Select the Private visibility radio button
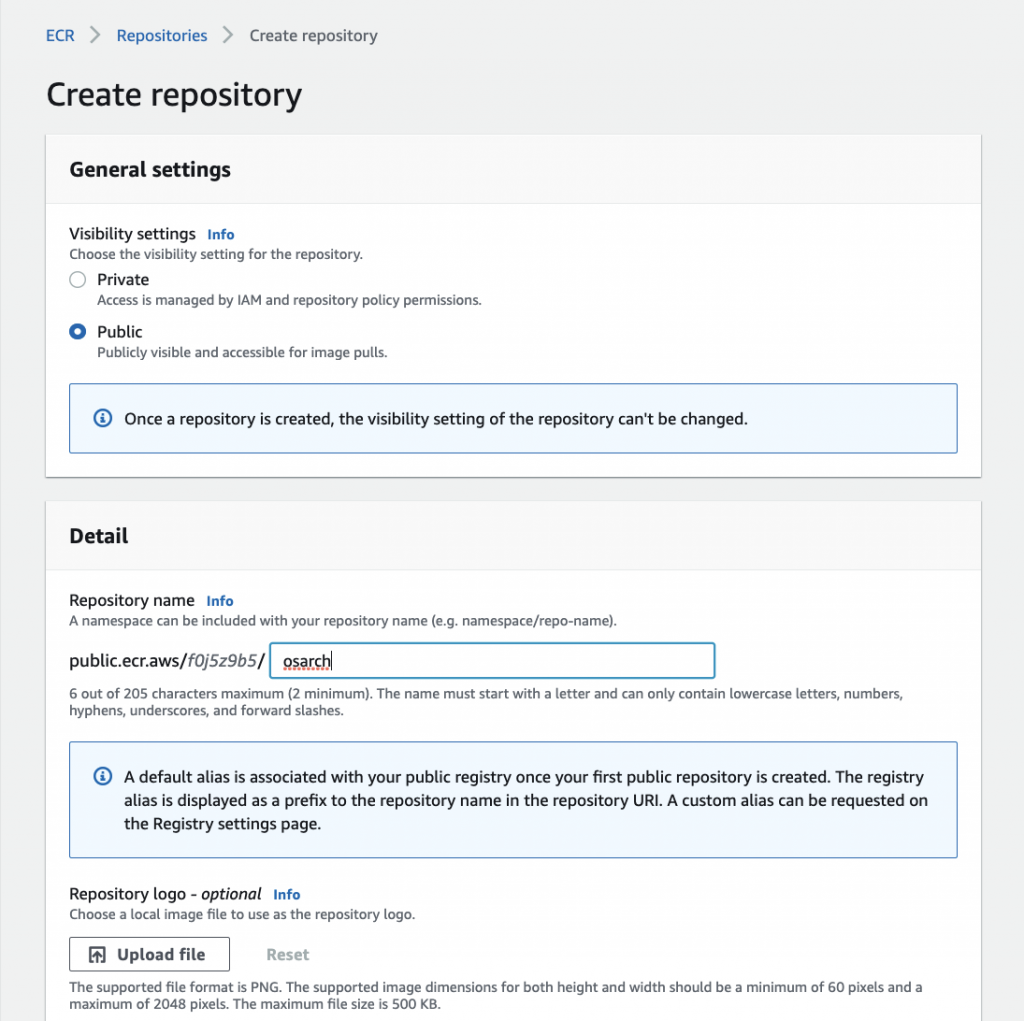The height and width of the screenshot is (1021, 1024). click(x=78, y=280)
